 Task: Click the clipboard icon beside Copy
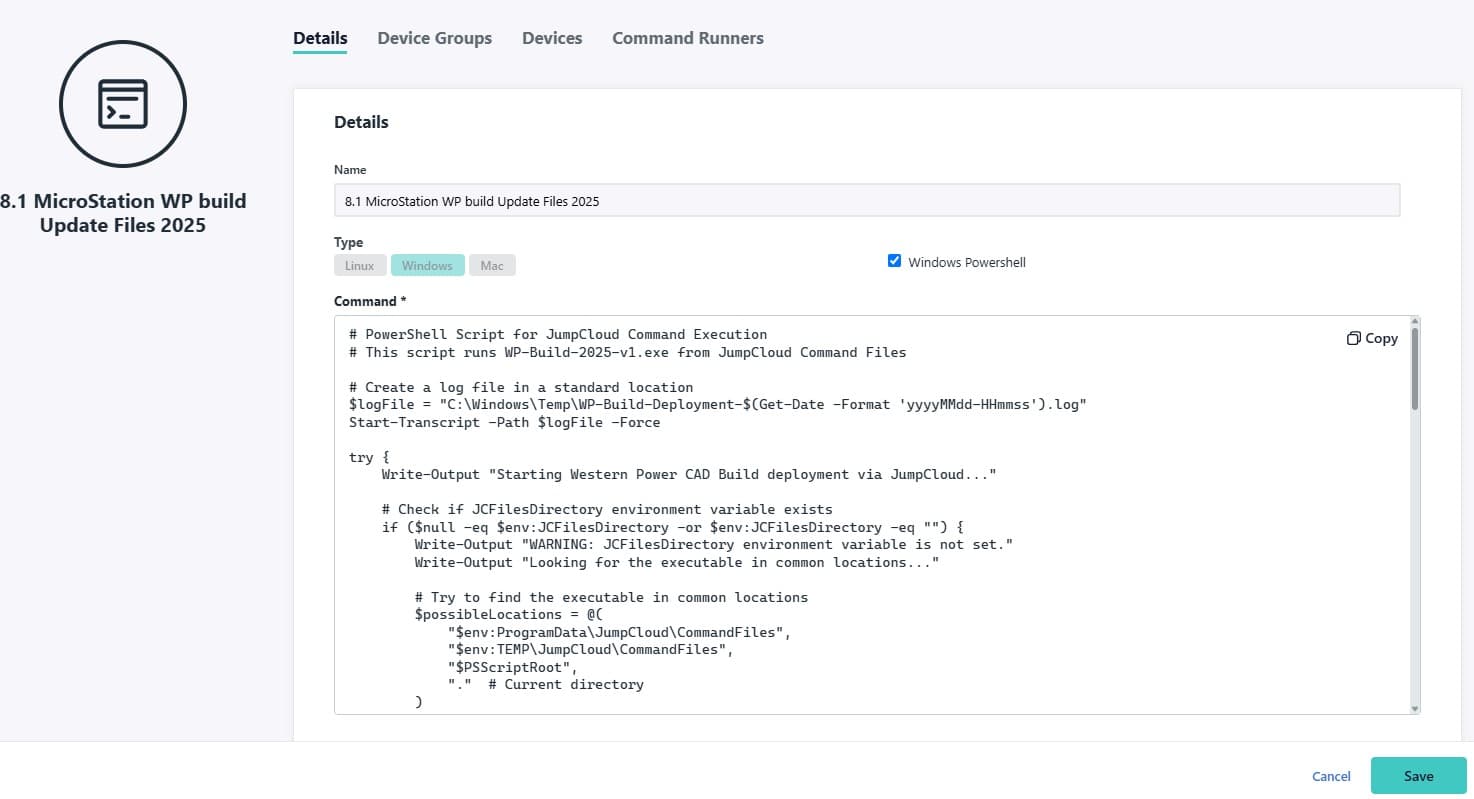click(1353, 338)
